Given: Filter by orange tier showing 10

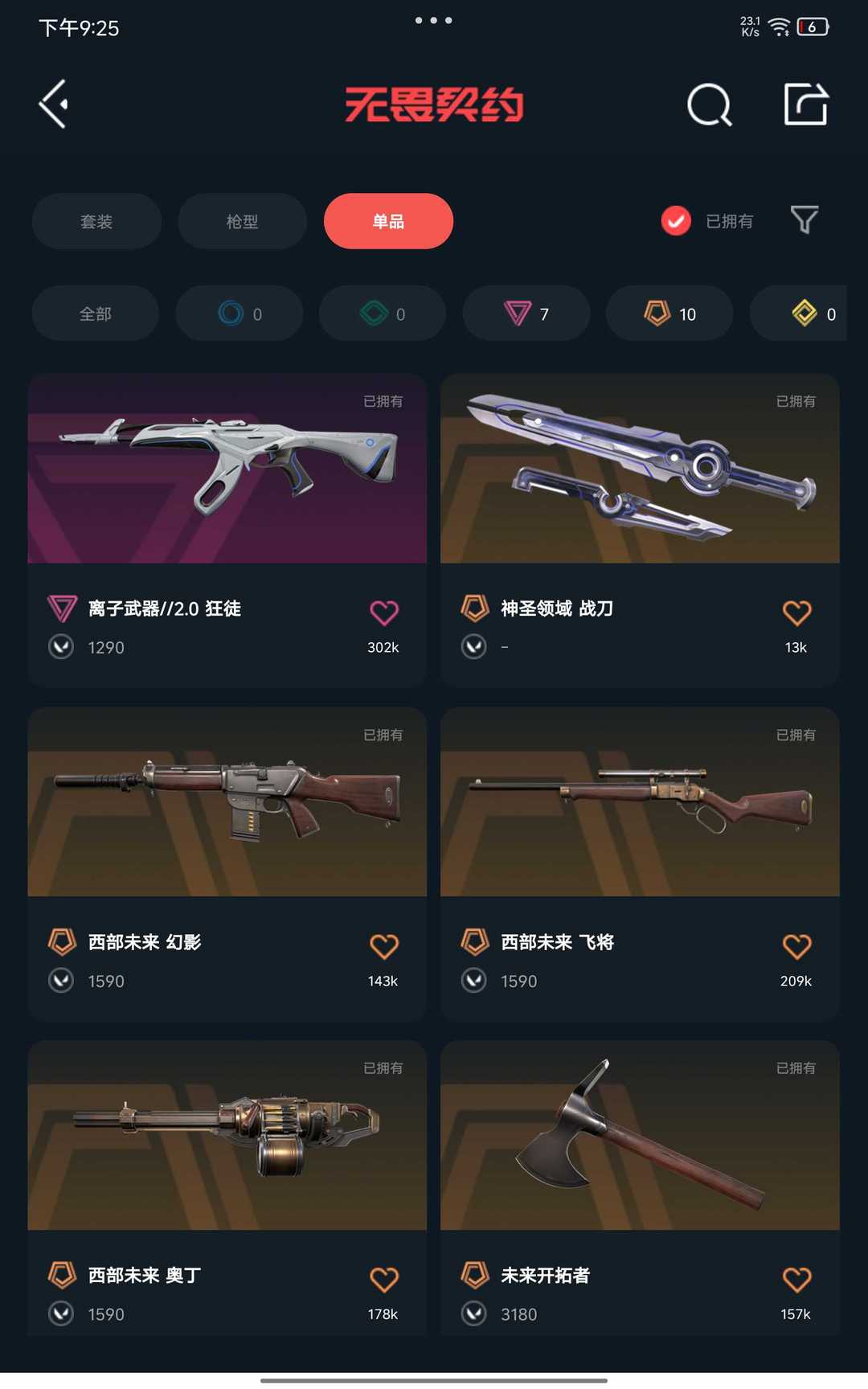Looking at the screenshot, I should 669,313.
